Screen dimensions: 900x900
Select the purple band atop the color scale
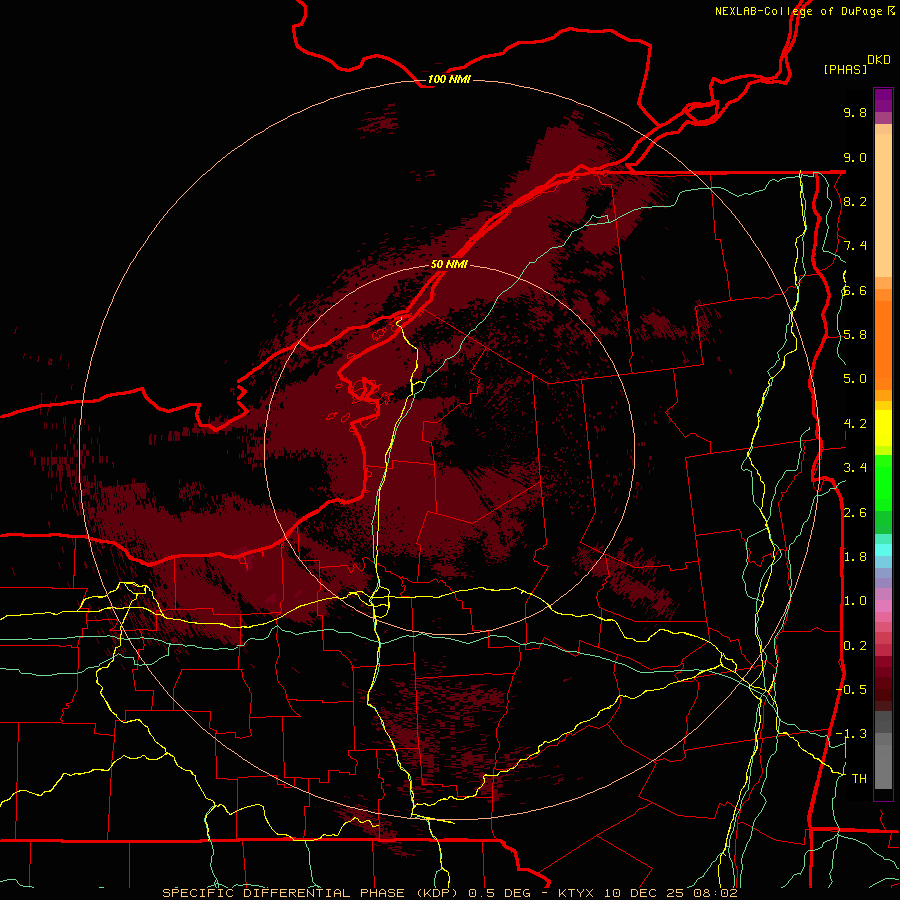click(x=883, y=101)
